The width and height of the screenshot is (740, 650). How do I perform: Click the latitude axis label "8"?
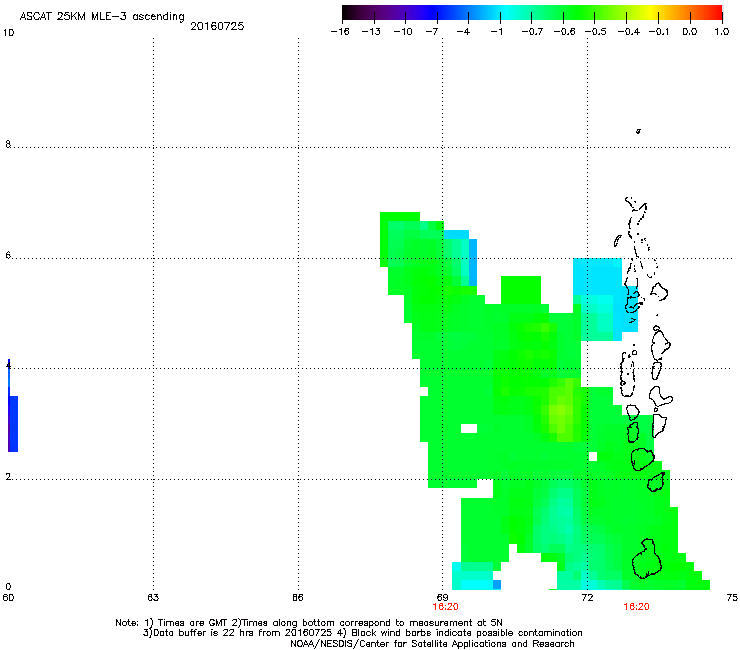[x=8, y=144]
